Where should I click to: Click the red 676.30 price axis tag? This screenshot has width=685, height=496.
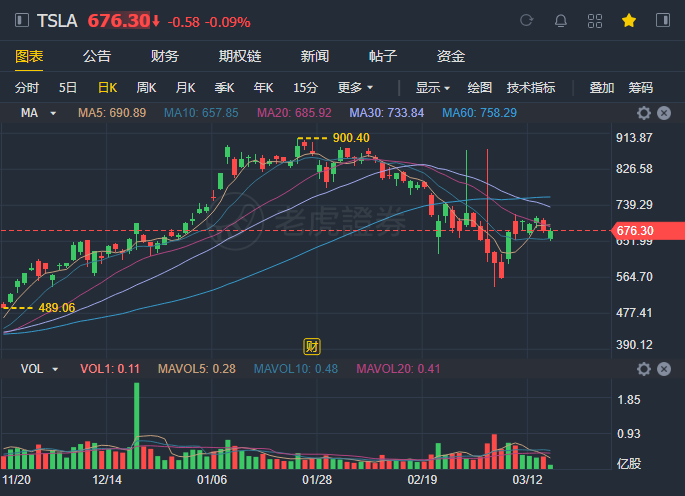tap(649, 230)
